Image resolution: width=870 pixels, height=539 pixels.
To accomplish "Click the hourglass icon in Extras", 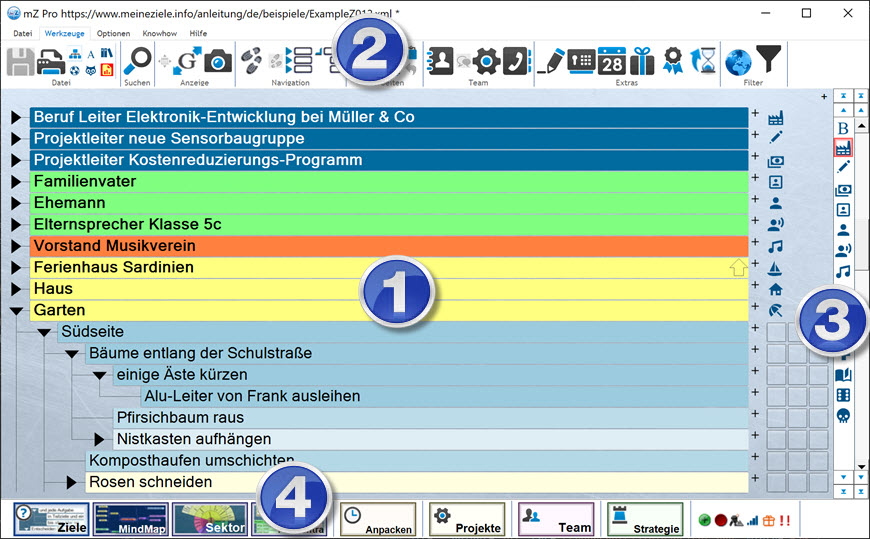I will [x=708, y=61].
